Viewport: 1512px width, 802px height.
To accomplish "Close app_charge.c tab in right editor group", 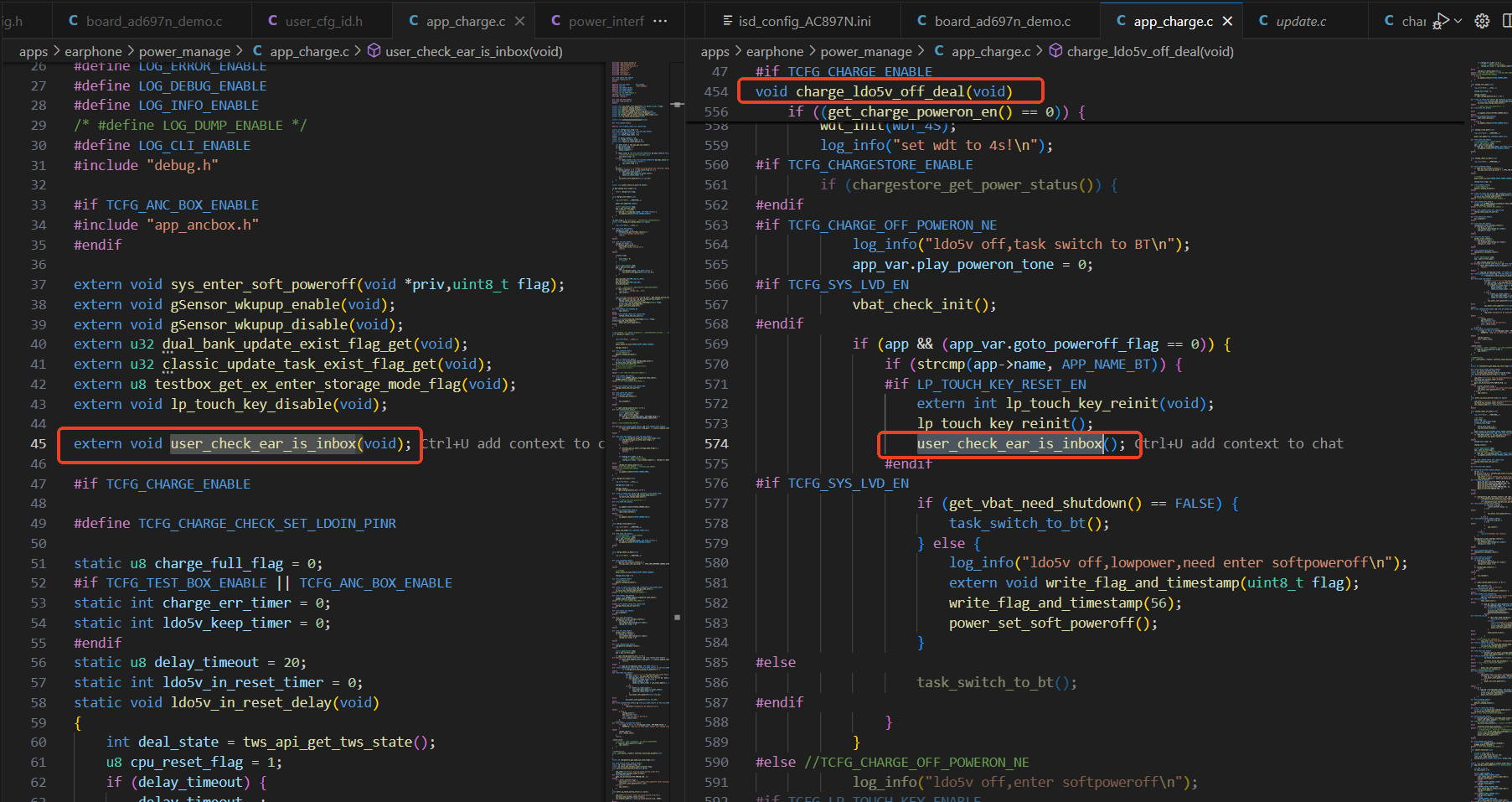I will (x=1227, y=21).
